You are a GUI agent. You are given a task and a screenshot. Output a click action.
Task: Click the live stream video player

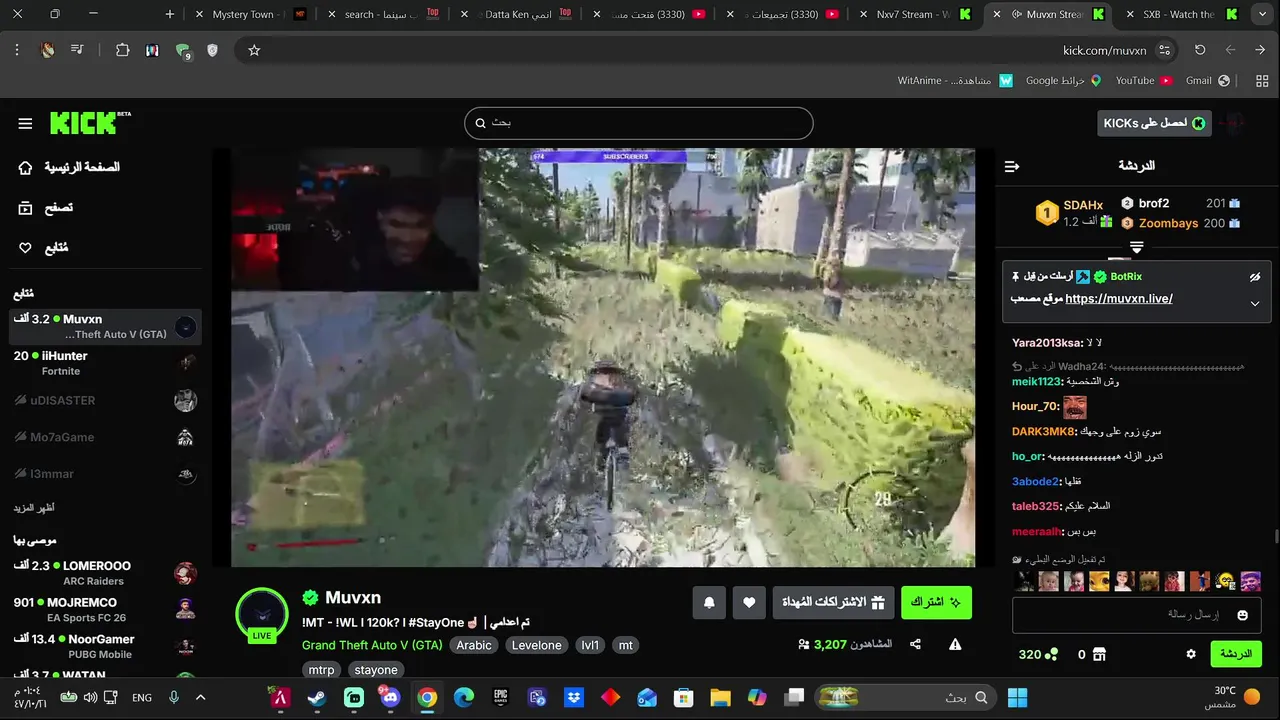pos(603,358)
